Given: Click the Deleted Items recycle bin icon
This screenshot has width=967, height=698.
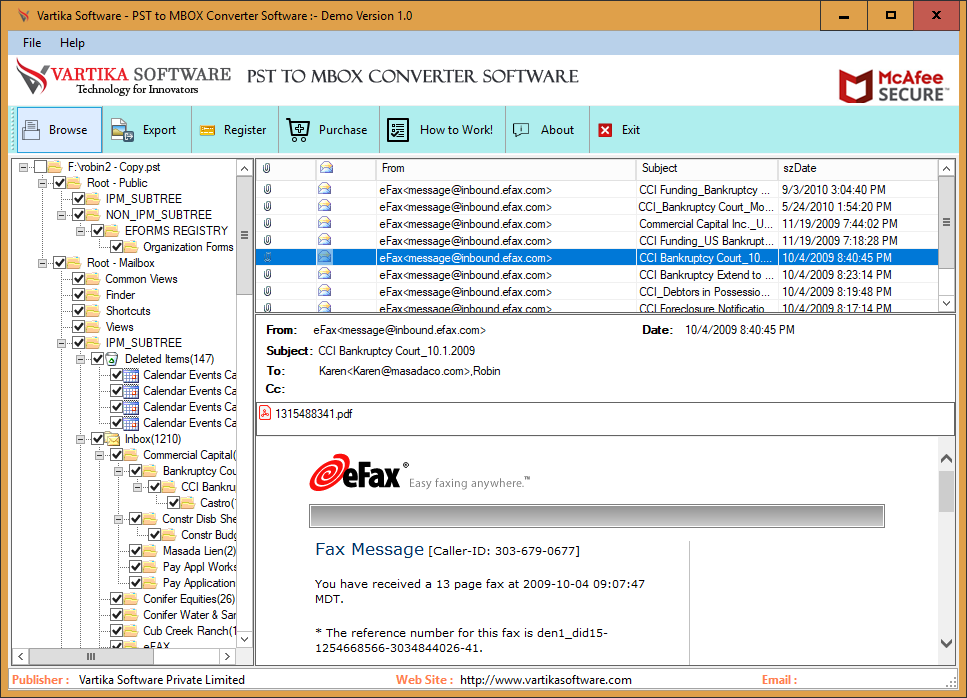Looking at the screenshot, I should click(112, 359).
